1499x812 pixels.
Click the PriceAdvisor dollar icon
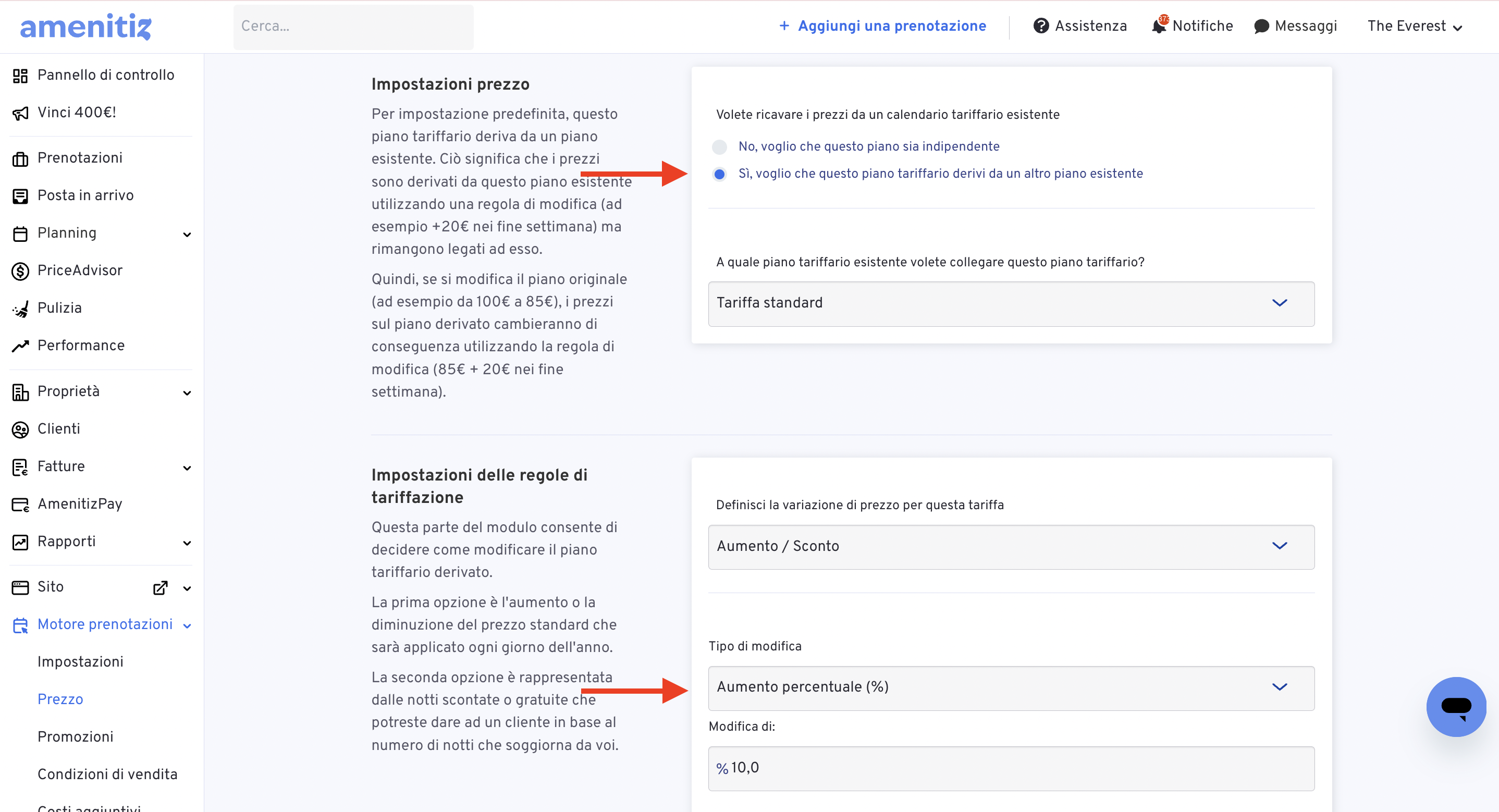(x=20, y=270)
